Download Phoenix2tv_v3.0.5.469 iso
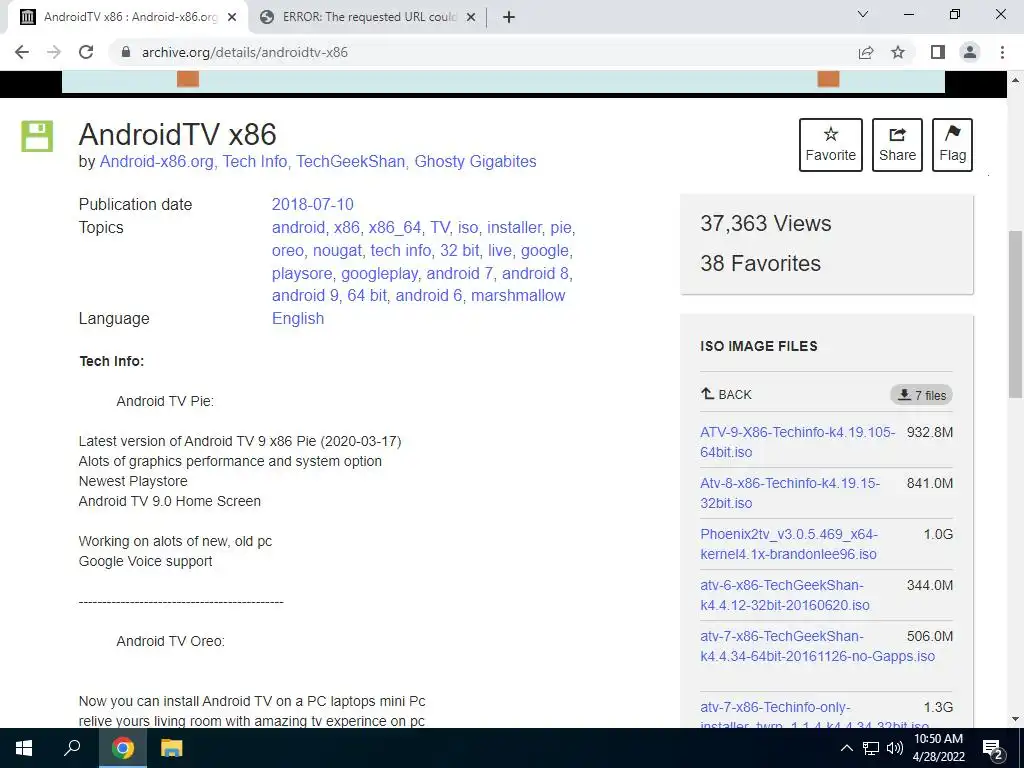 [789, 544]
